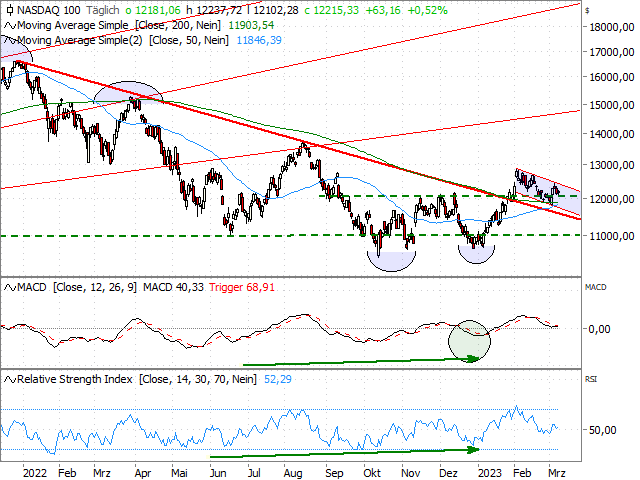This screenshot has height=480, width=640.
Task: Click the 15000,00 price axis label
Action: pyautogui.click(x=612, y=105)
